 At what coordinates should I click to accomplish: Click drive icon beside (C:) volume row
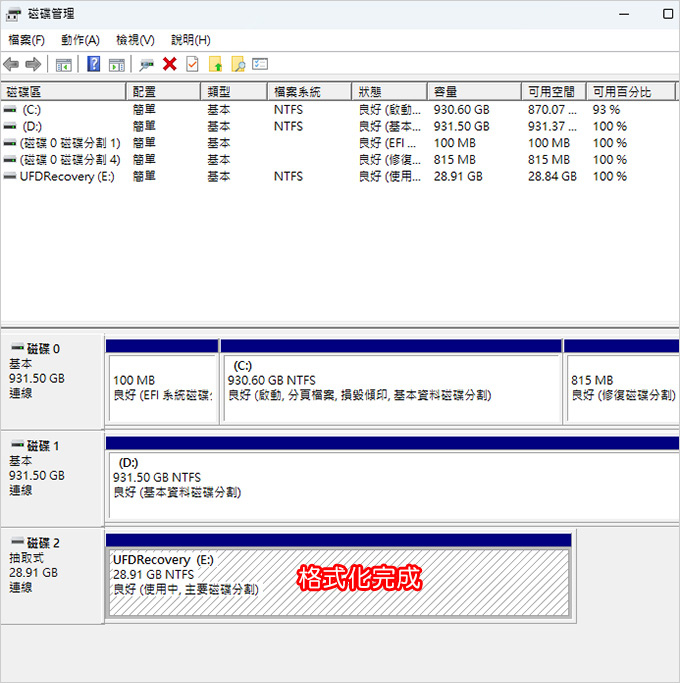coord(10,110)
